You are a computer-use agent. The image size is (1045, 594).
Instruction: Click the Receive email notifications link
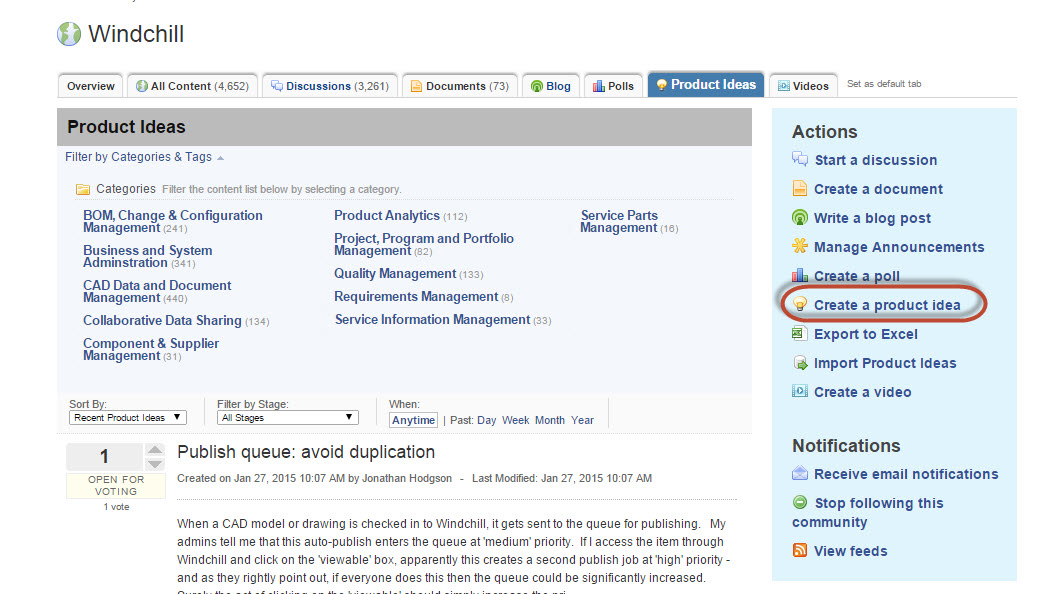(x=906, y=474)
